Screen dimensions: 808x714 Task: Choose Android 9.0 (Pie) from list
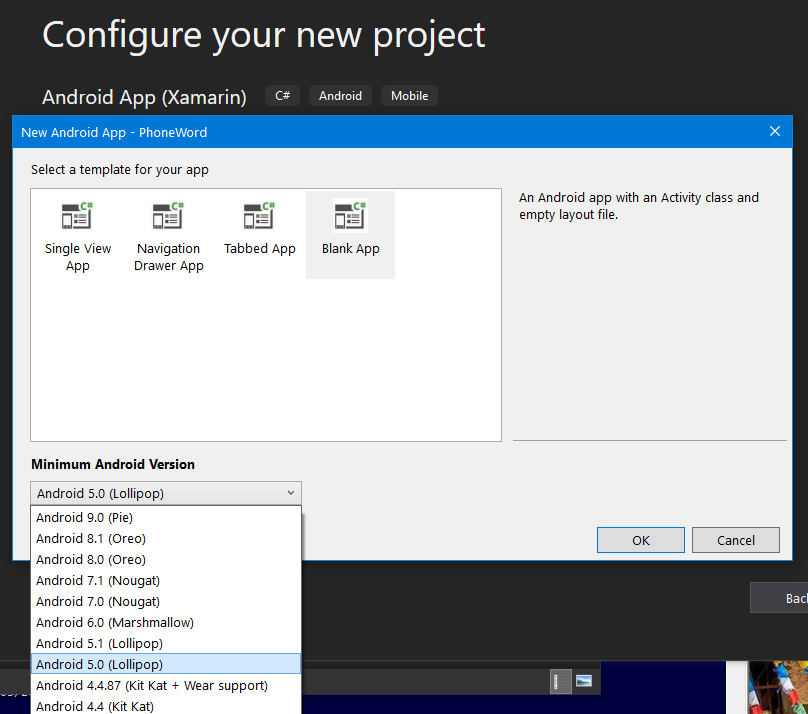coord(84,517)
